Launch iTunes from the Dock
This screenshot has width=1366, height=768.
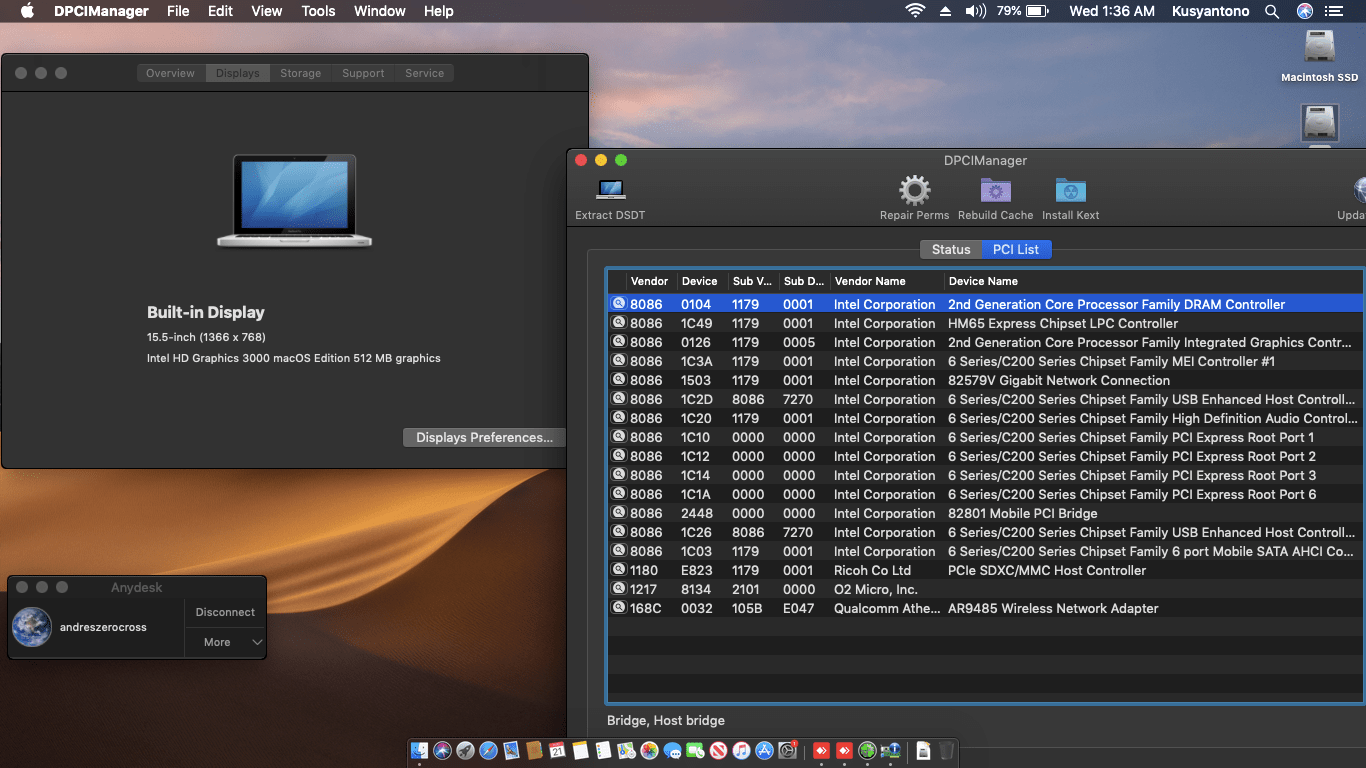[x=741, y=750]
